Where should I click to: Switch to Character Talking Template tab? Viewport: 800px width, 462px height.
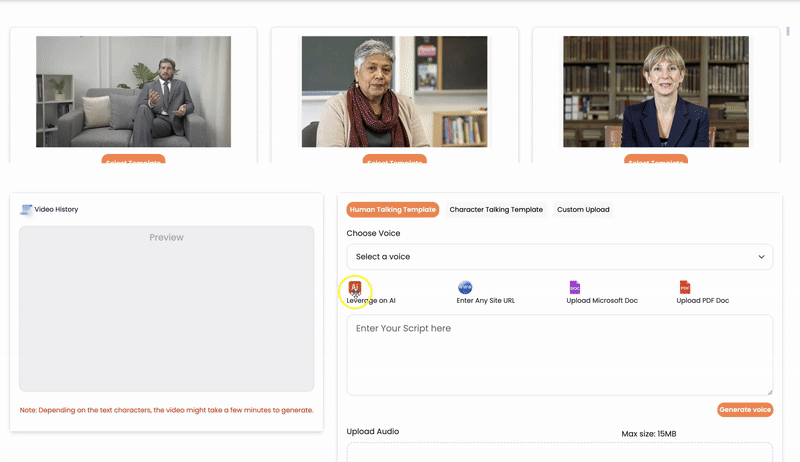point(496,210)
